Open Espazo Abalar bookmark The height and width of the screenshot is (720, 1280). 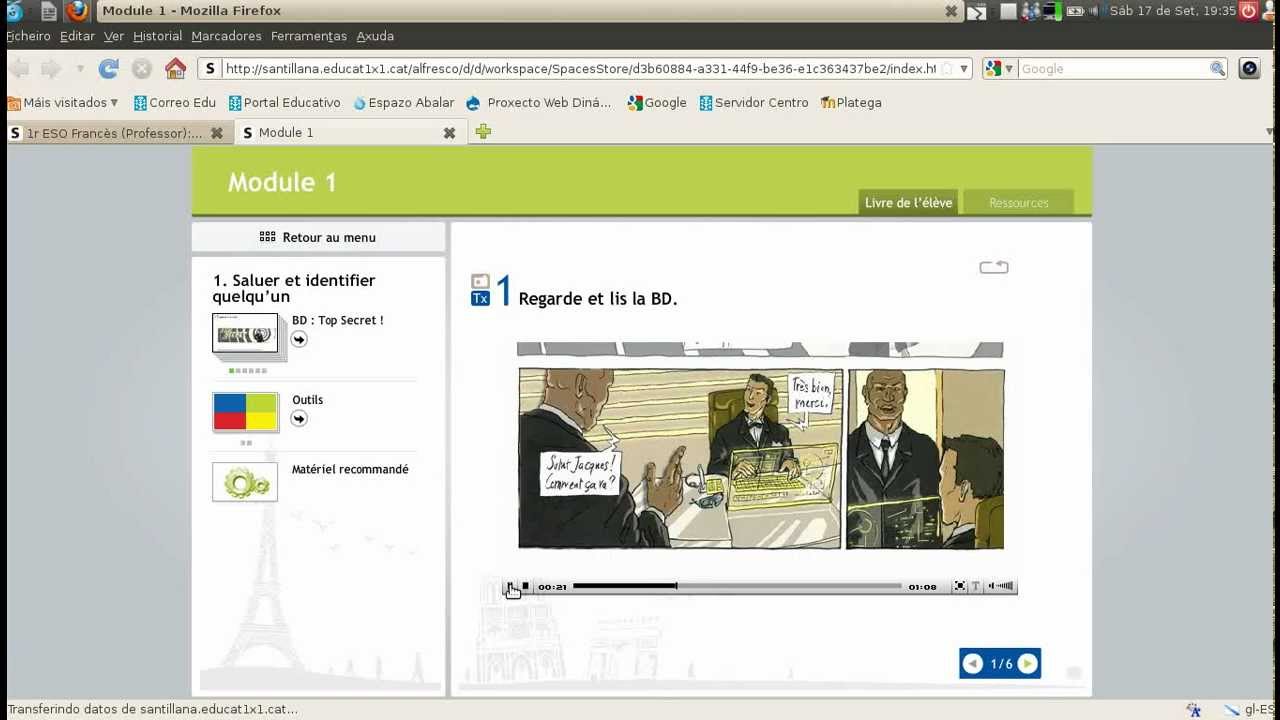coord(402,102)
